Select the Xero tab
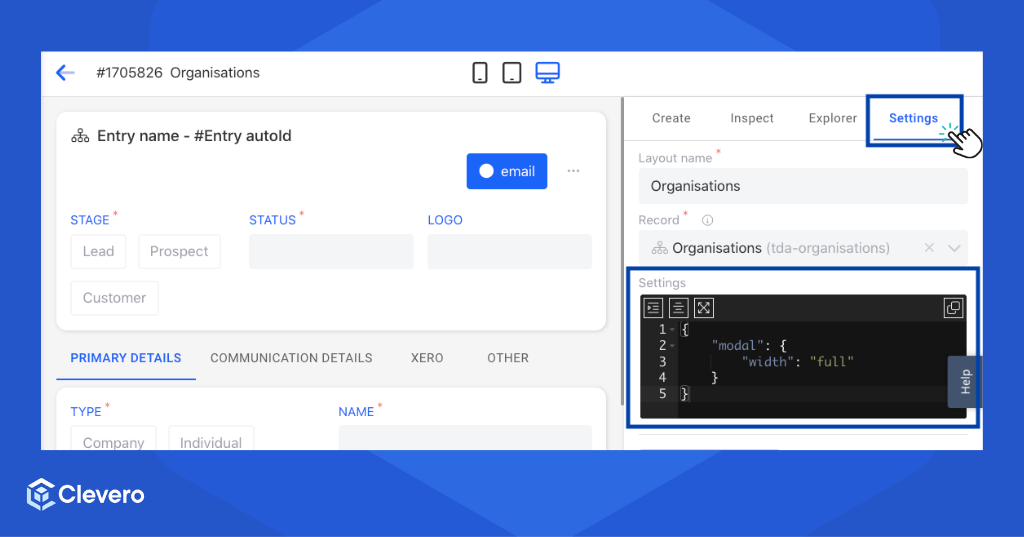The image size is (1024, 537). click(x=427, y=358)
